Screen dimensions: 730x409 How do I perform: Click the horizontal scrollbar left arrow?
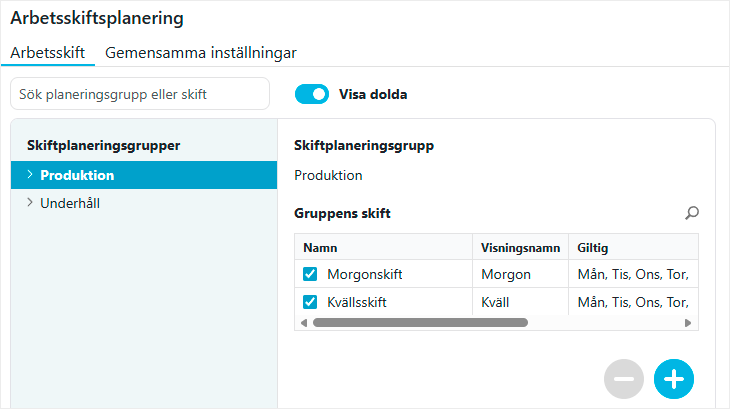pos(303,323)
